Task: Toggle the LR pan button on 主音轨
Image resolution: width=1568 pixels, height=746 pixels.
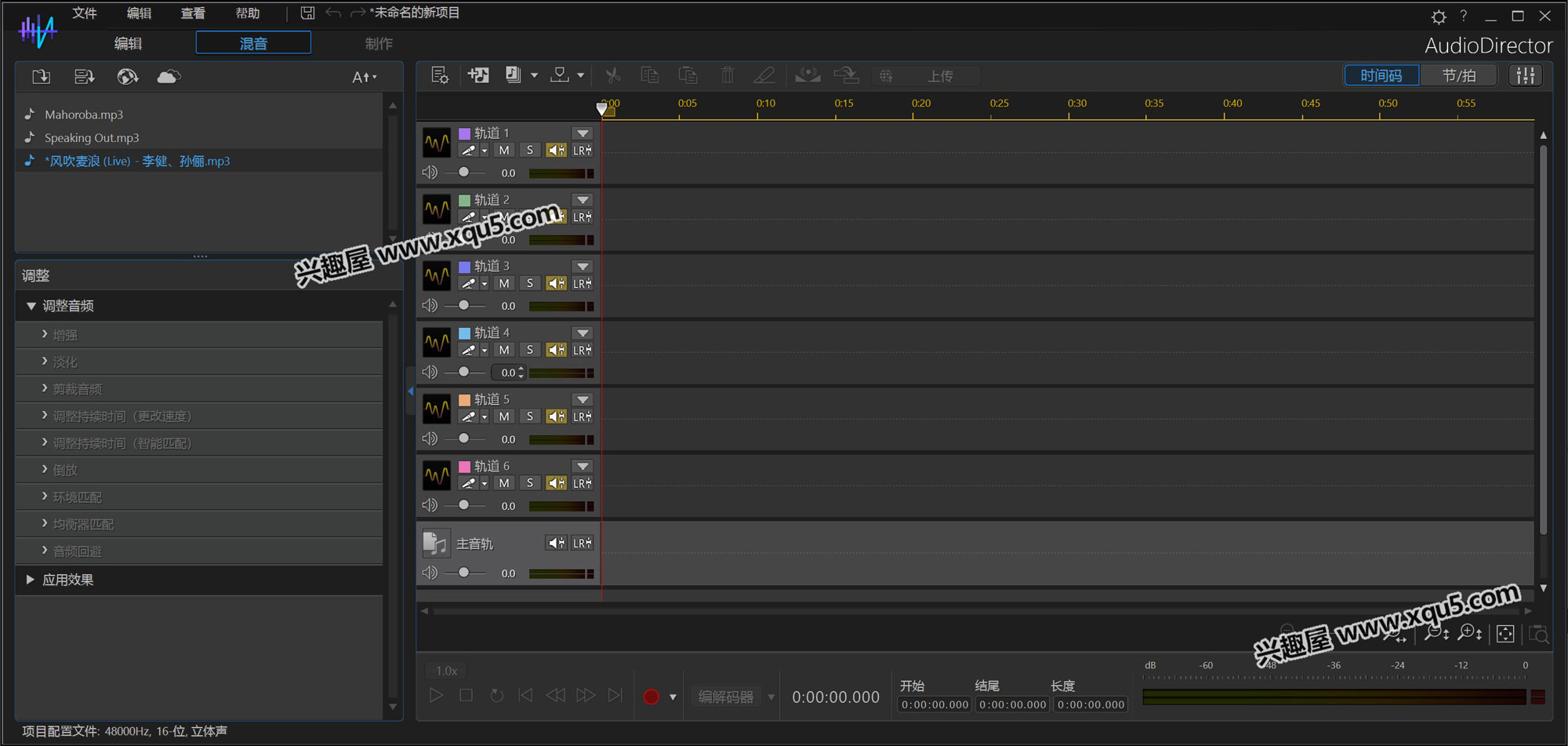Action: pos(582,543)
